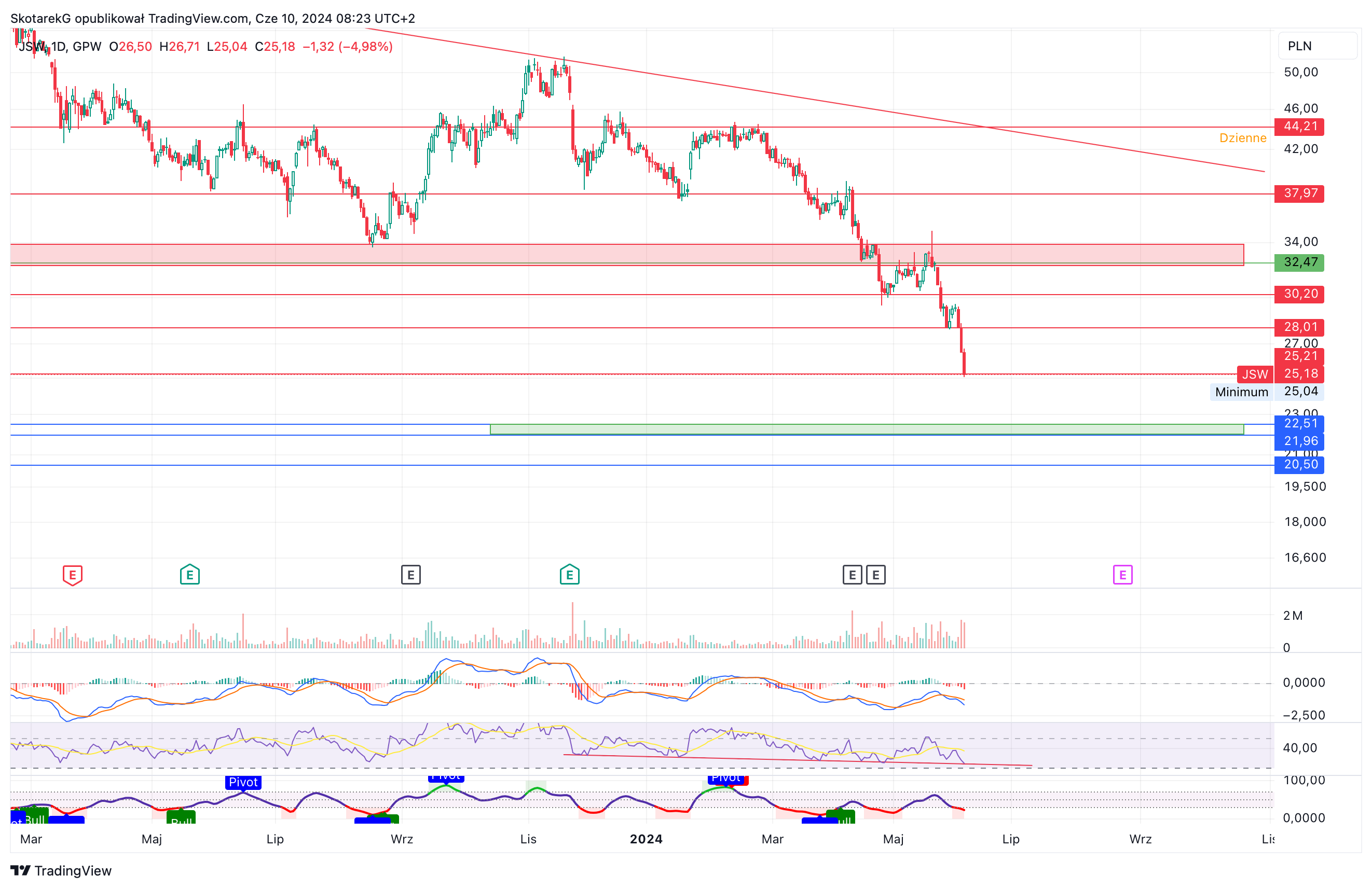This screenshot has height=889, width=1372.
Task: Click the green support zone rectangle
Action: [867, 429]
